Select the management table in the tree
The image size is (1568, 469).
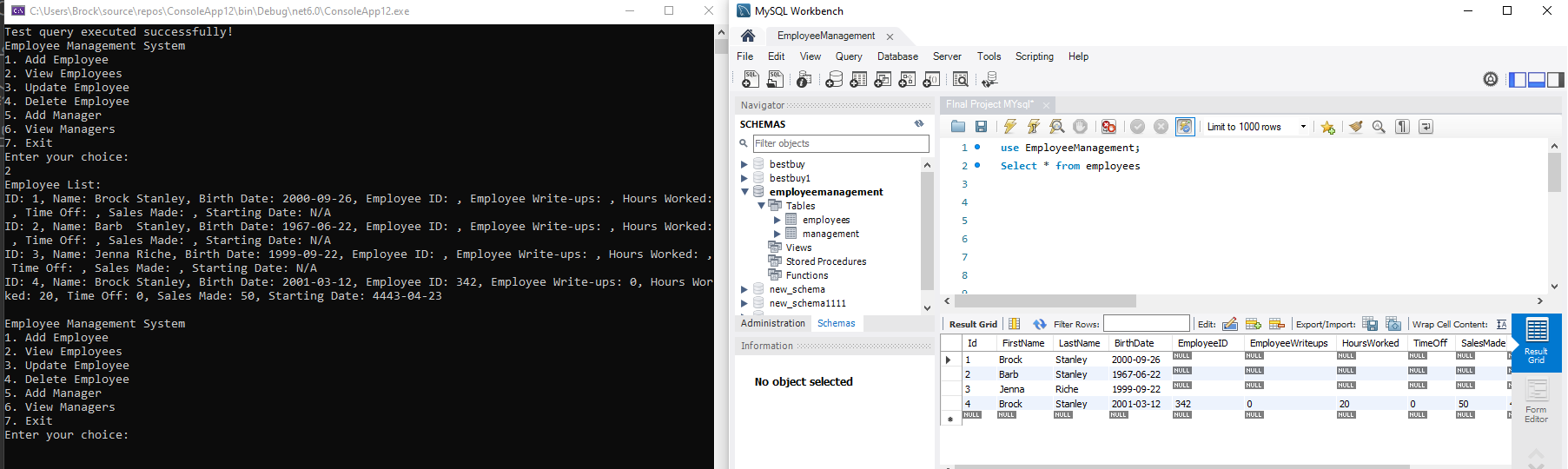click(830, 234)
